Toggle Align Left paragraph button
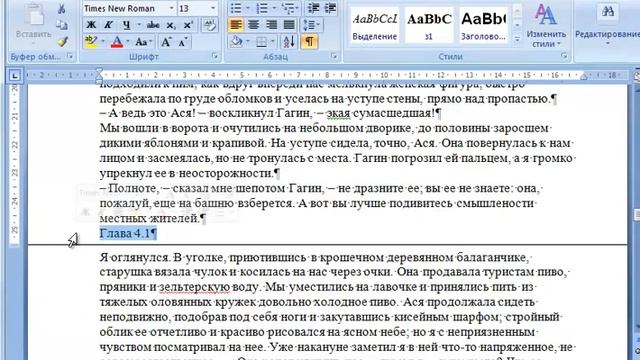This screenshot has width=640, height=360. [236, 25]
